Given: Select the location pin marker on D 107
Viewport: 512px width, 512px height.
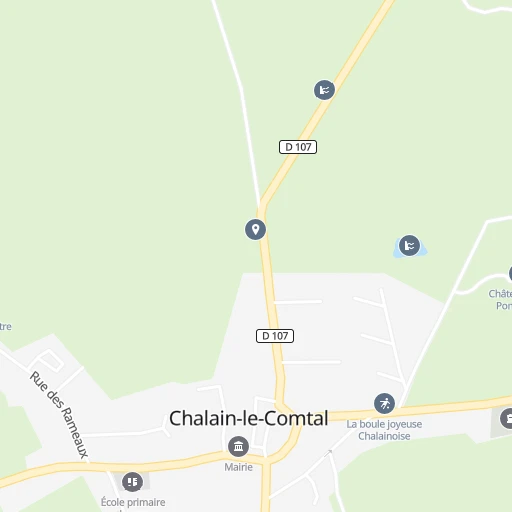Looking at the screenshot, I should (255, 229).
